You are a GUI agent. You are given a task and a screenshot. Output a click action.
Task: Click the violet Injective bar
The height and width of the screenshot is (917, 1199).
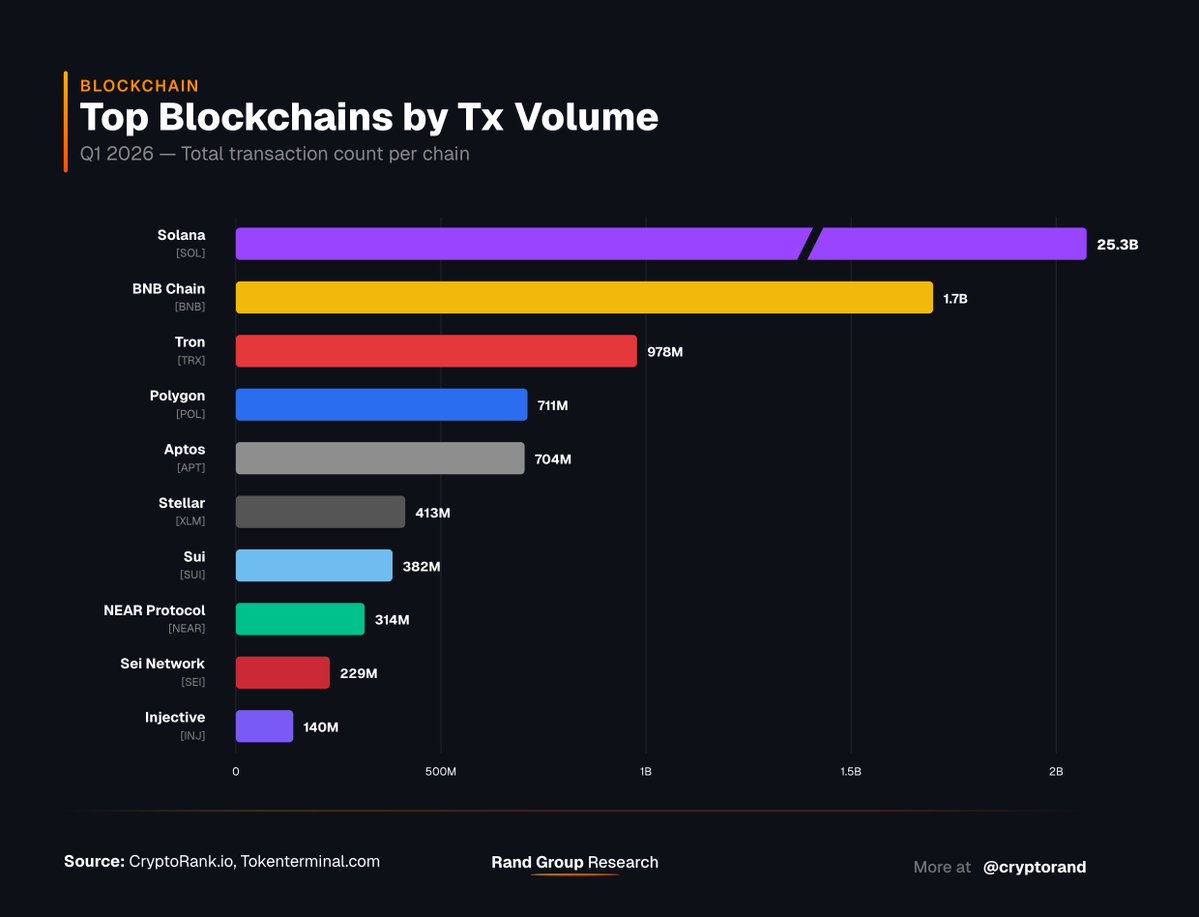click(264, 726)
